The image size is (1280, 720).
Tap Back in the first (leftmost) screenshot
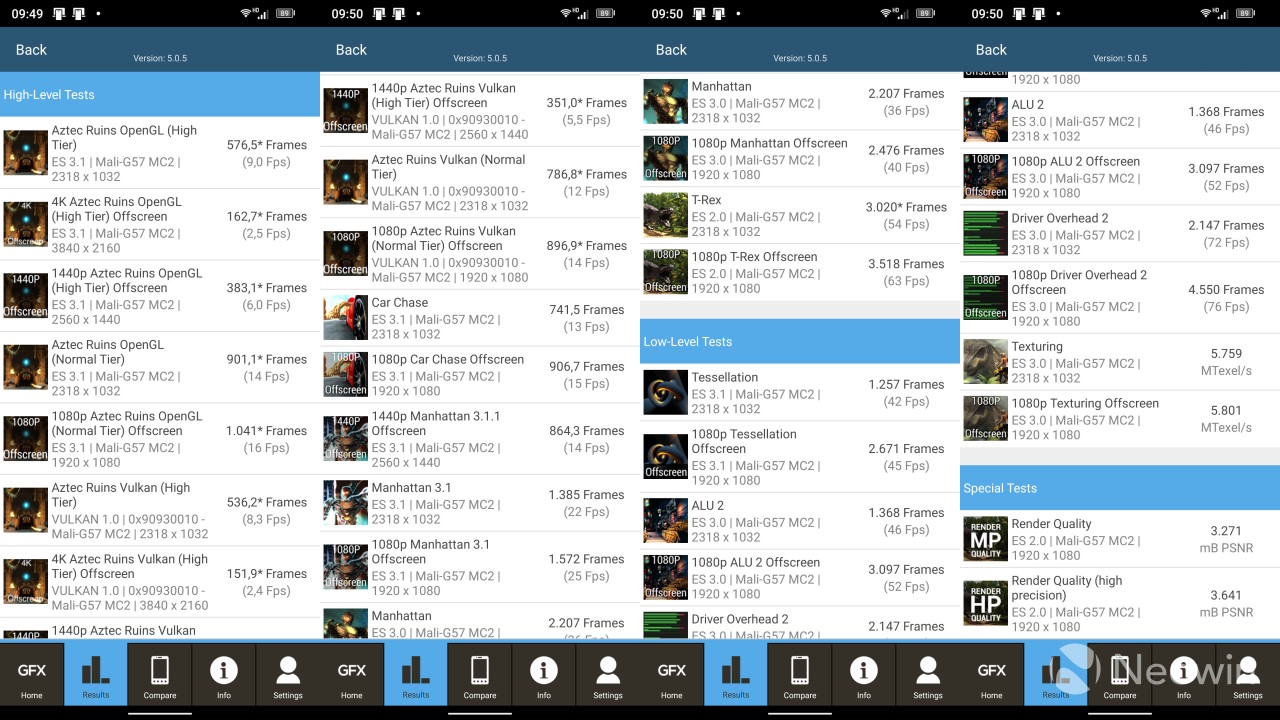click(31, 50)
